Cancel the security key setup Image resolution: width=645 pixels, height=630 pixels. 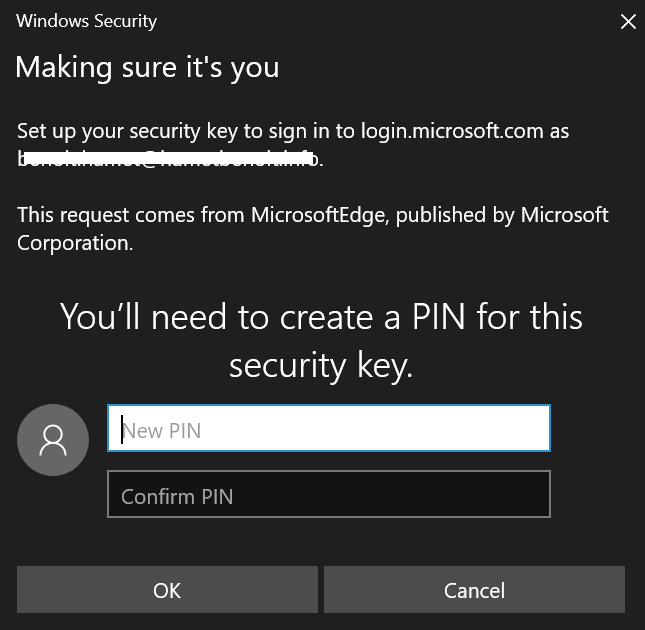pos(474,590)
